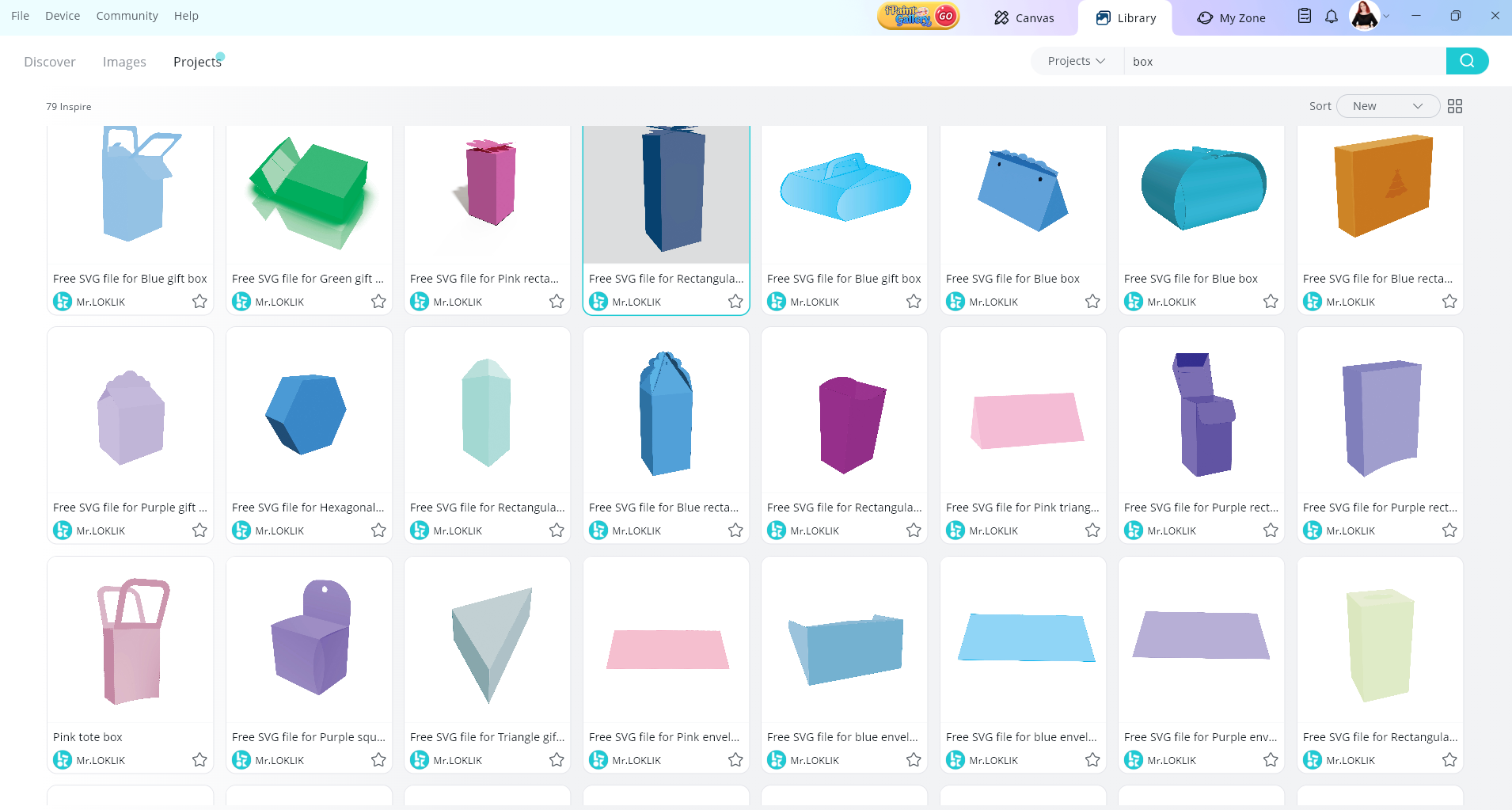Click author logo under Hexagonal box card
The height and width of the screenshot is (810, 1512).
(241, 530)
